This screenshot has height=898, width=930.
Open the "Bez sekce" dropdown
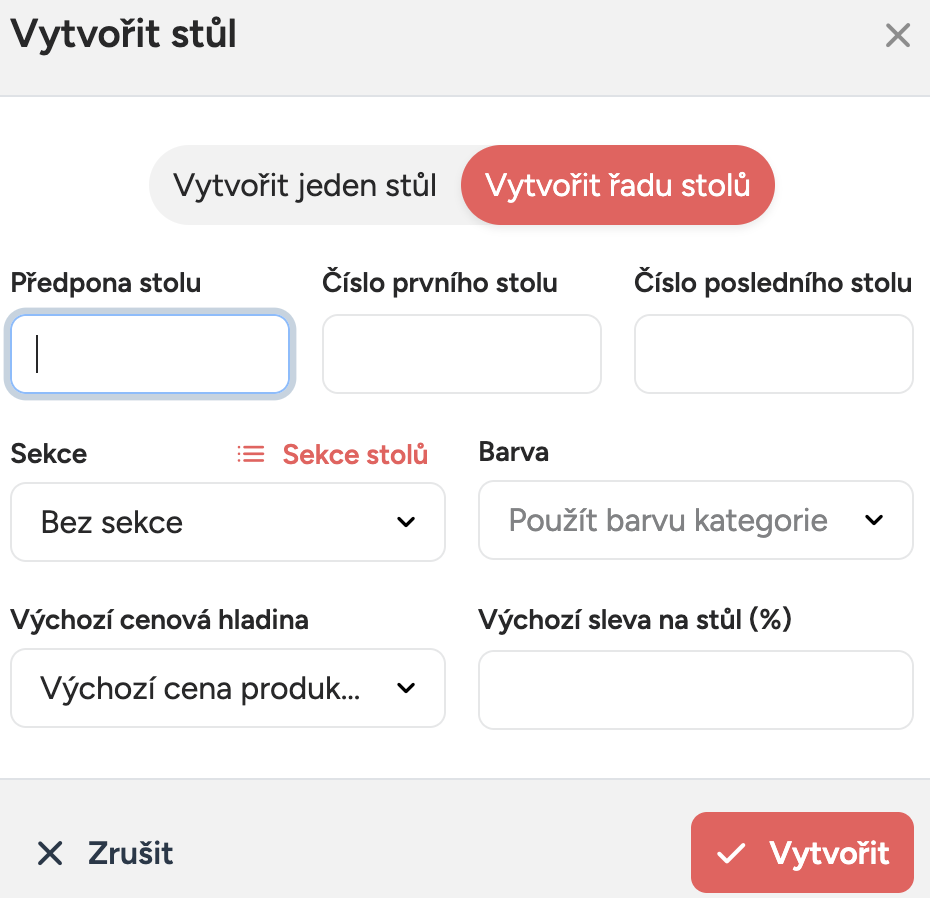pyautogui.click(x=227, y=521)
